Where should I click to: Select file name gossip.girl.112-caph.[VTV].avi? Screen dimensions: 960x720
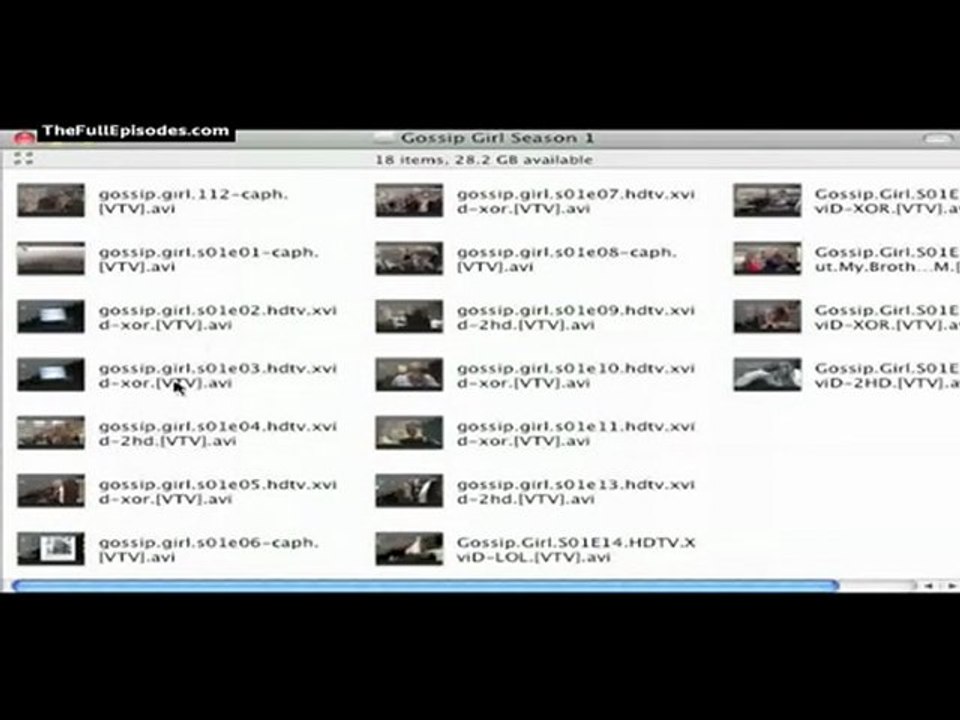[x=193, y=201]
